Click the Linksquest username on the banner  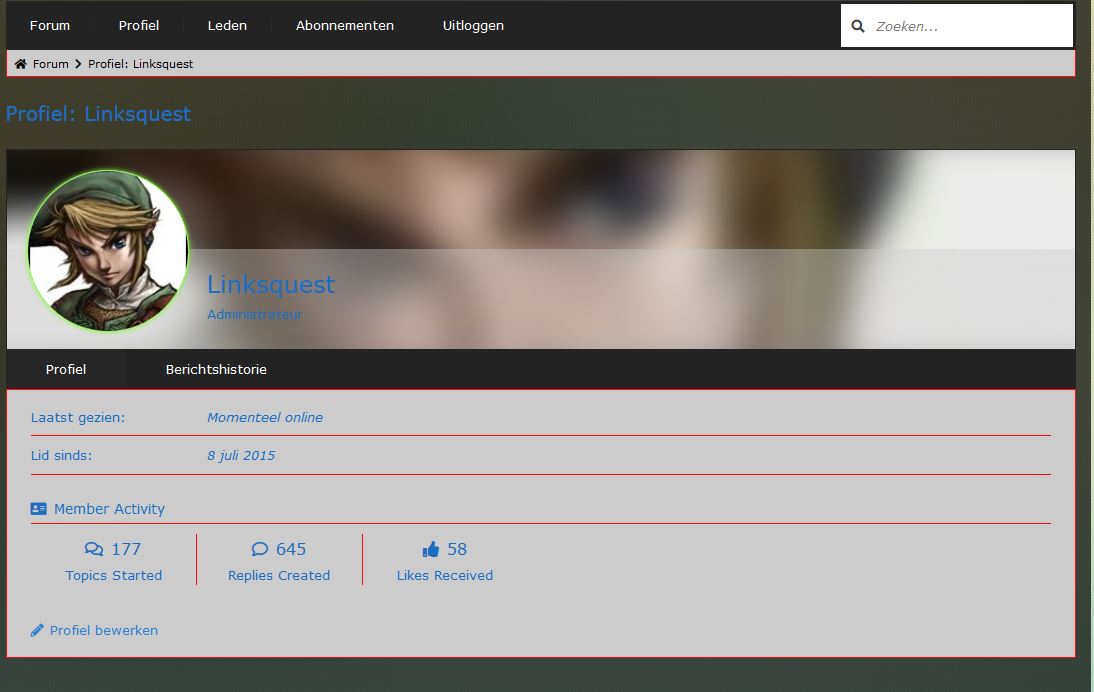tap(271, 285)
